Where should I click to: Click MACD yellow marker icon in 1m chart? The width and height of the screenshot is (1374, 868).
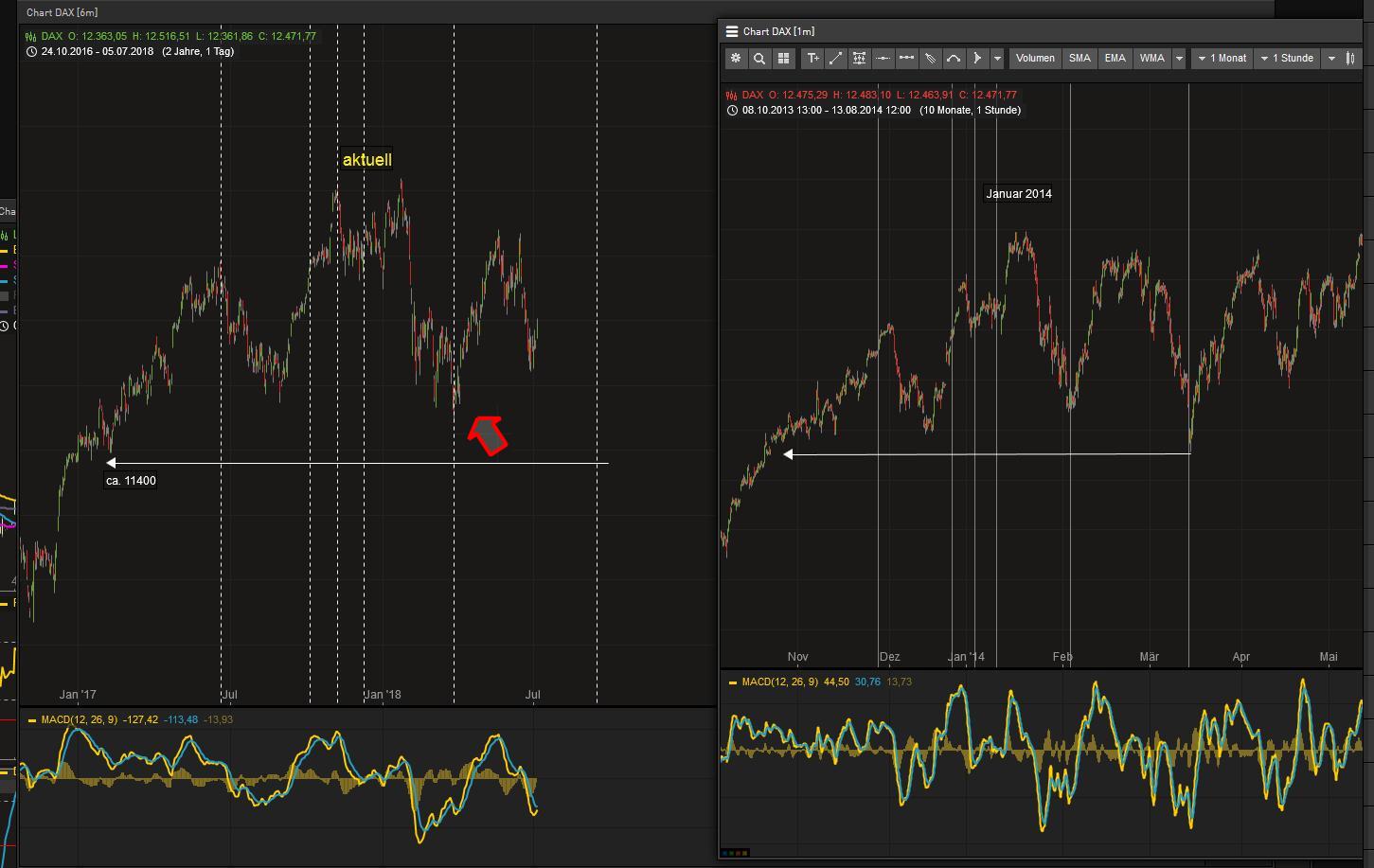pos(733,682)
